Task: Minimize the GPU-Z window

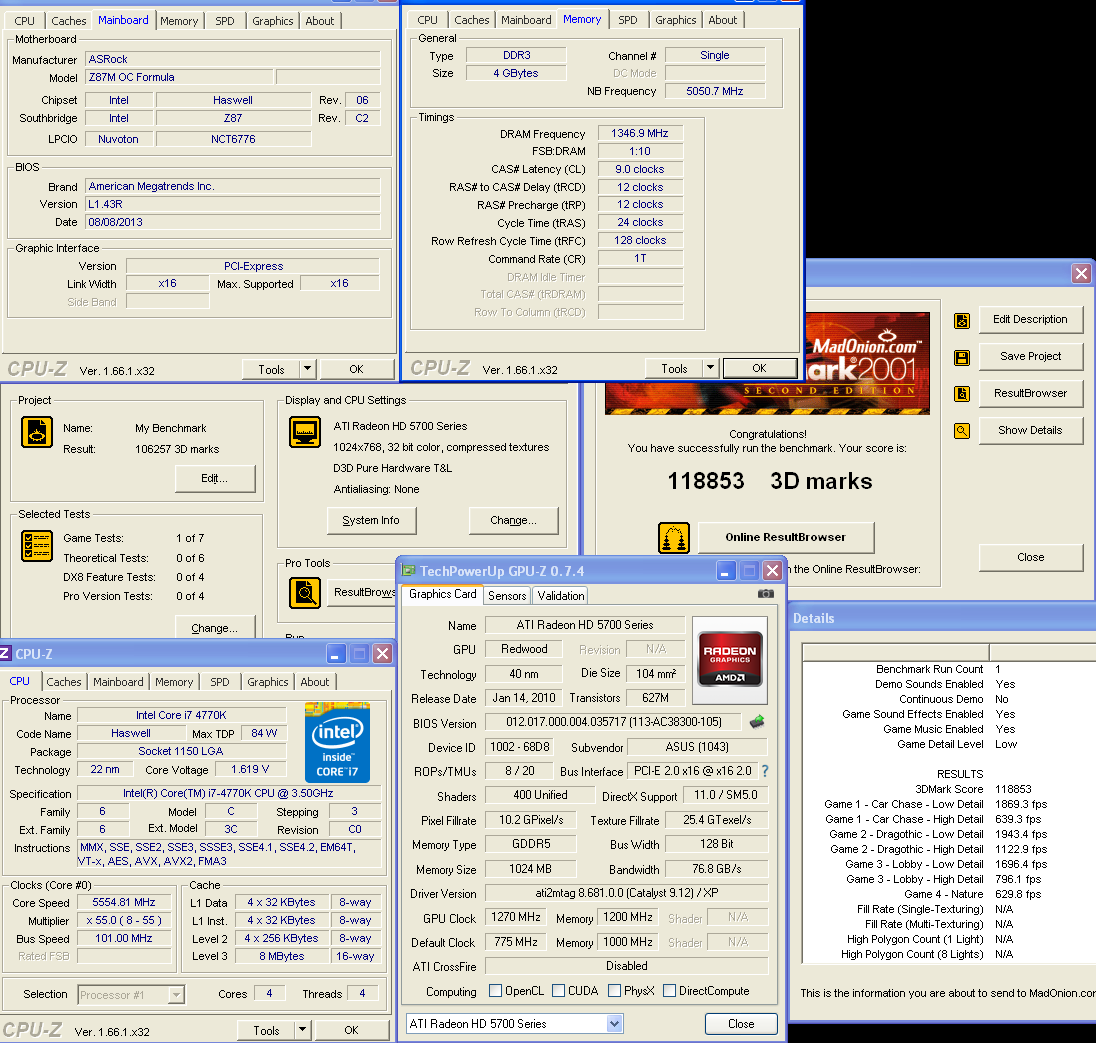Action: click(726, 571)
